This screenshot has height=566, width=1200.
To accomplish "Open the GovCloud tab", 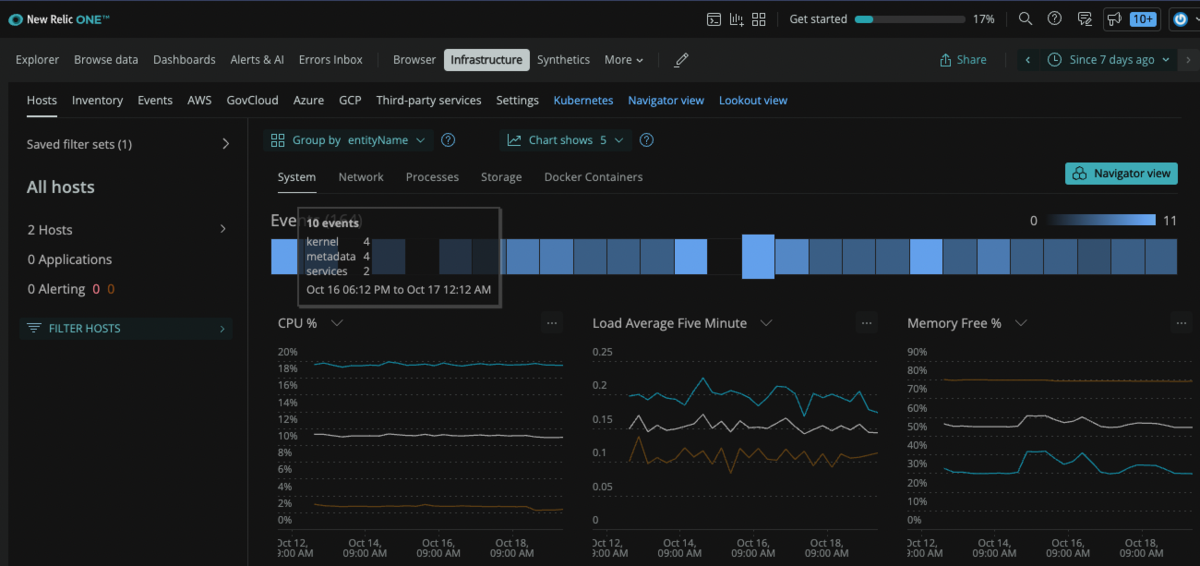I will 253,100.
